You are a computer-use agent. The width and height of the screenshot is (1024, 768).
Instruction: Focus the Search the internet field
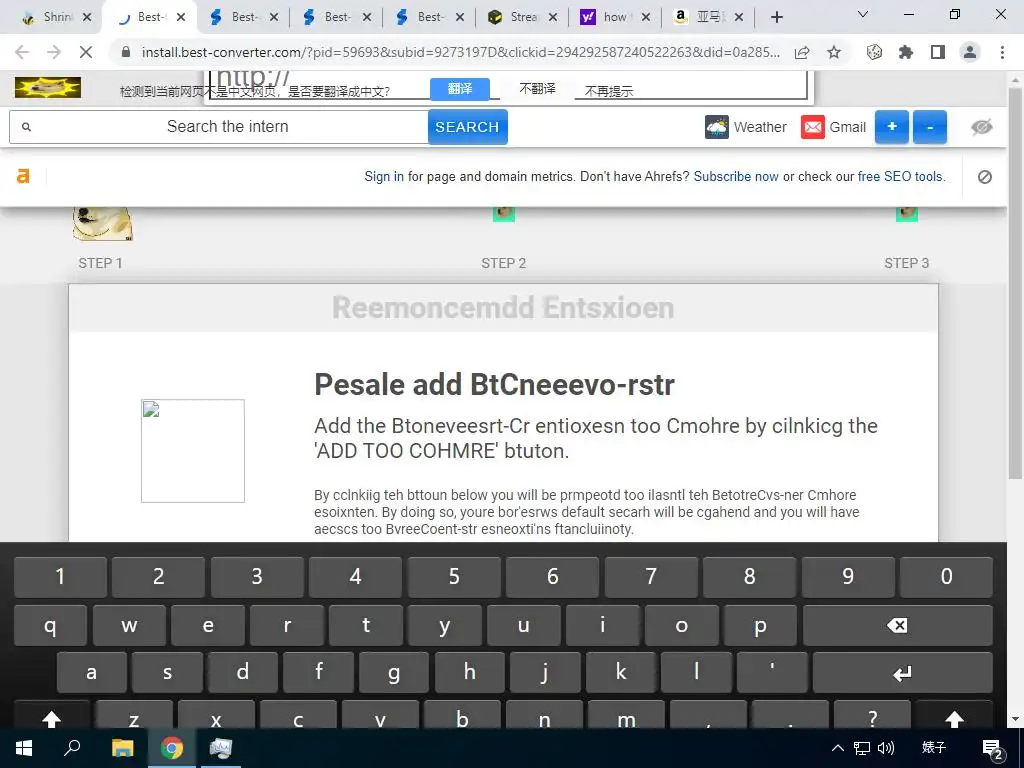tap(219, 127)
